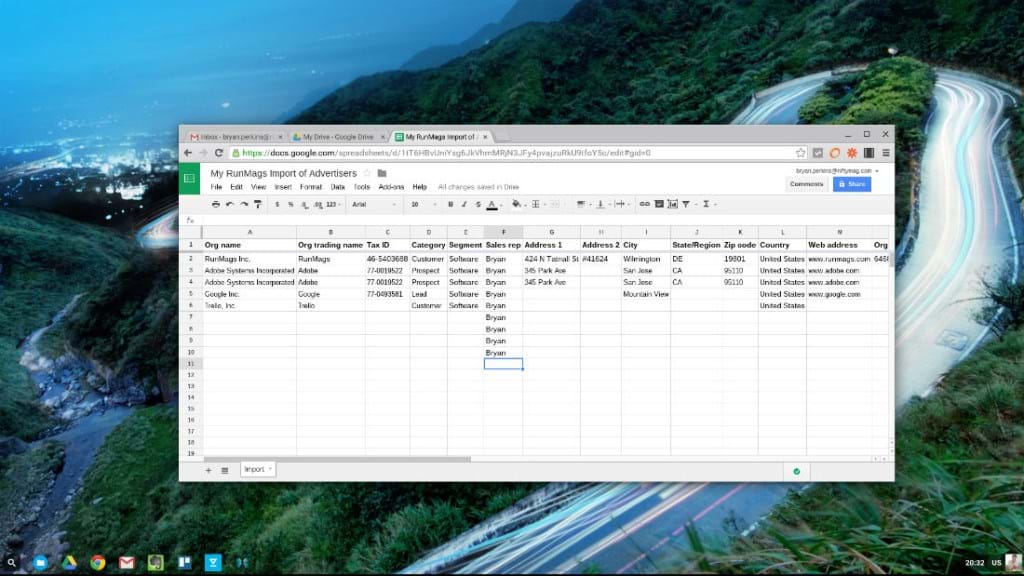
Task: Undo the last action in Sheets
Action: tap(230, 204)
